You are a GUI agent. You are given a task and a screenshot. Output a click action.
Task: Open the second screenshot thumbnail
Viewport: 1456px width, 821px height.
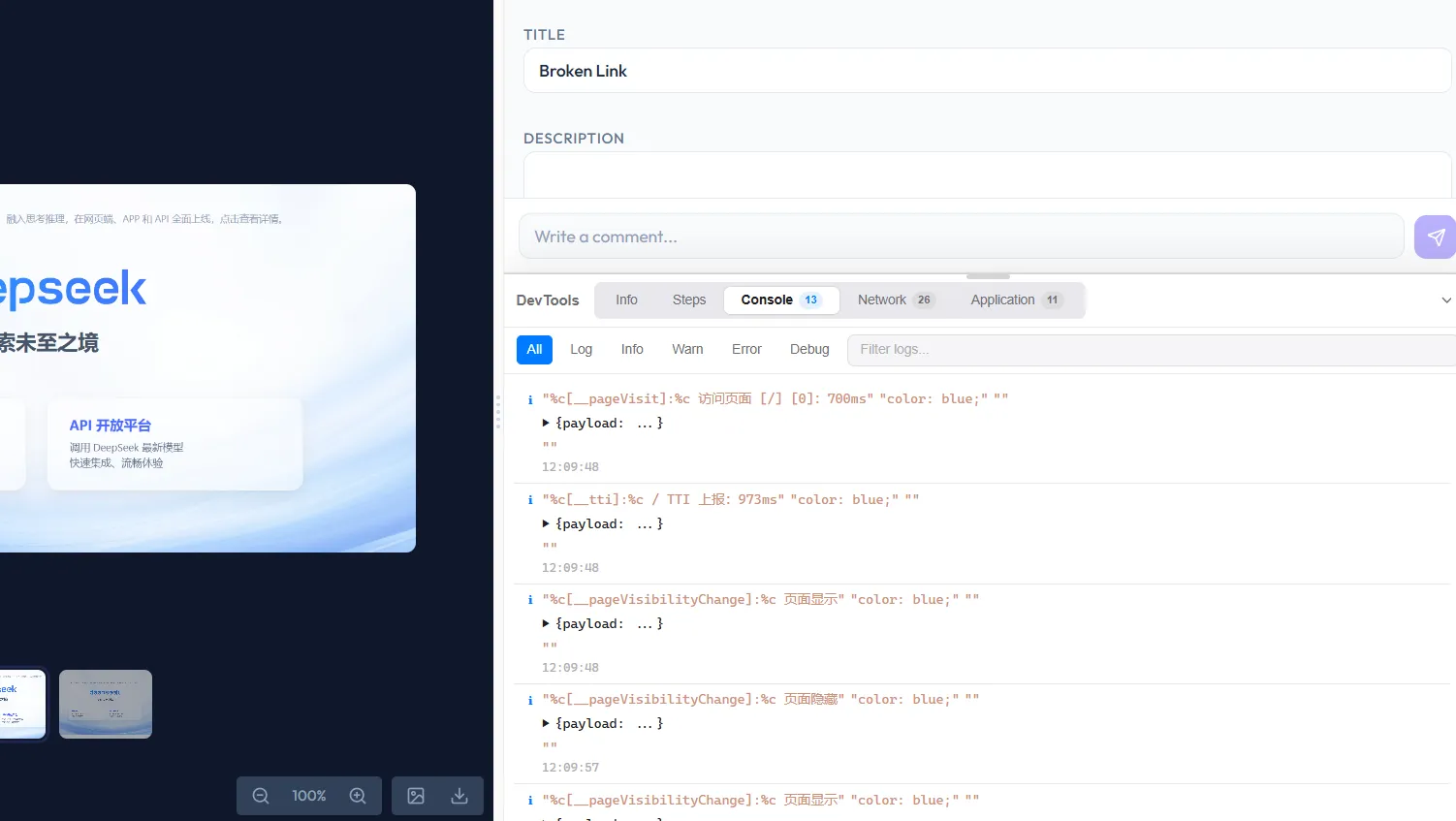point(105,704)
